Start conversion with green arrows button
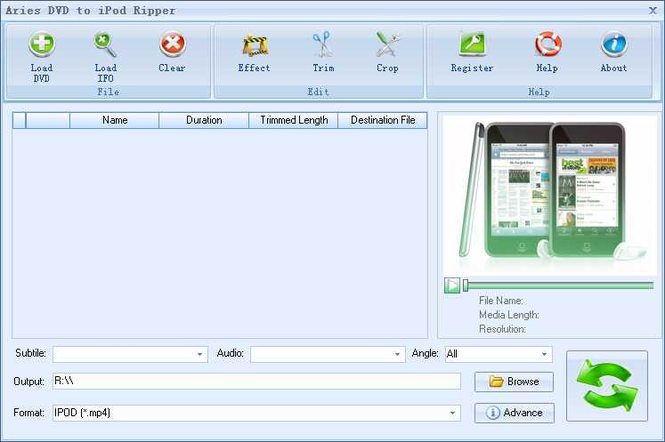The width and height of the screenshot is (665, 442). (x=607, y=386)
